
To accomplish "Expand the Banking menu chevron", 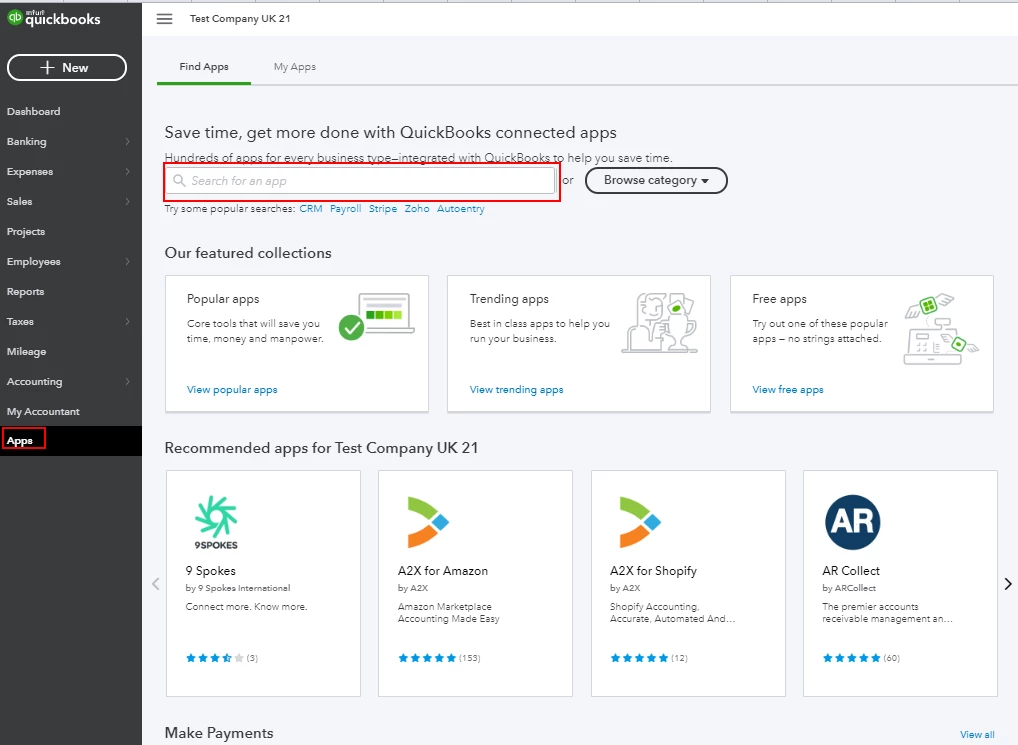I will click(x=127, y=141).
